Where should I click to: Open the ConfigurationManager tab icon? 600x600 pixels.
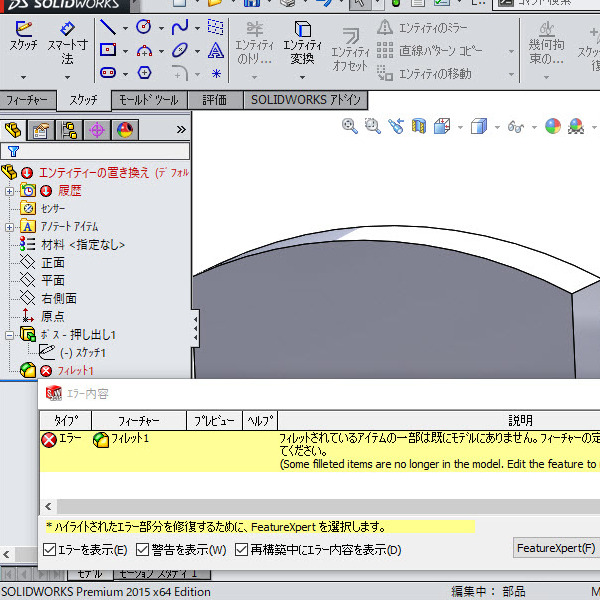(x=69, y=130)
